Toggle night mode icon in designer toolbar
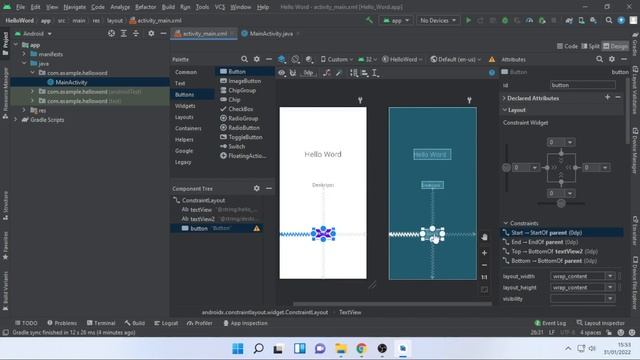The height and width of the screenshot is (360, 640). (x=309, y=59)
